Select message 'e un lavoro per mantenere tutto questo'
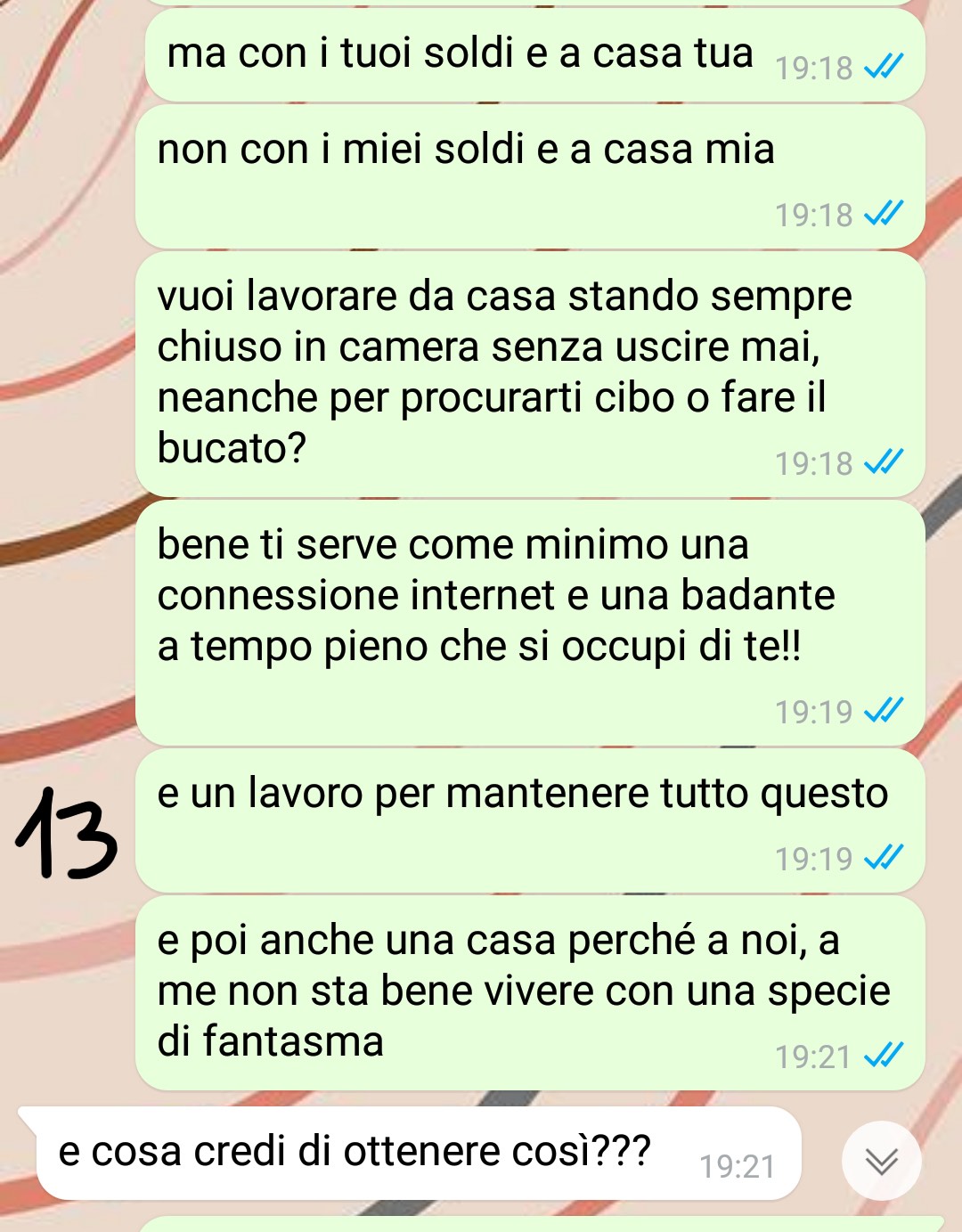The width and height of the screenshot is (962, 1232). pyautogui.click(x=530, y=820)
